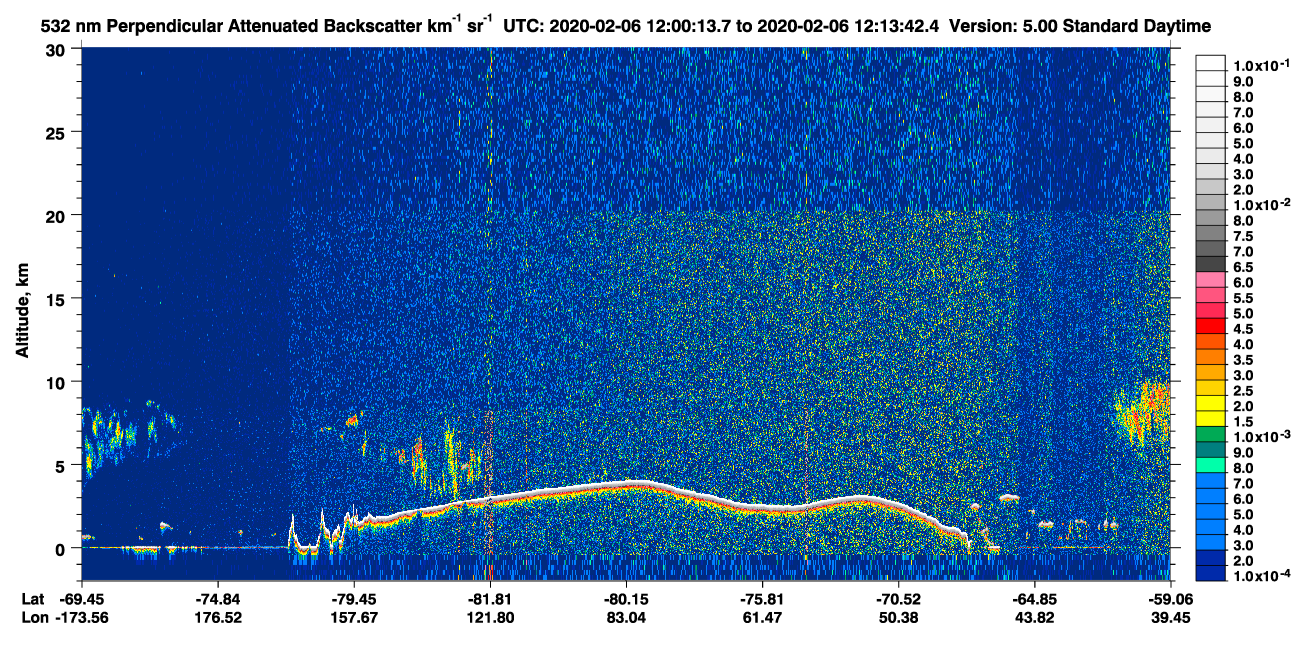1300x667 pixels.
Task: Pick the darkest gray colorbar swatch above 6.5
Action: coord(1210,263)
